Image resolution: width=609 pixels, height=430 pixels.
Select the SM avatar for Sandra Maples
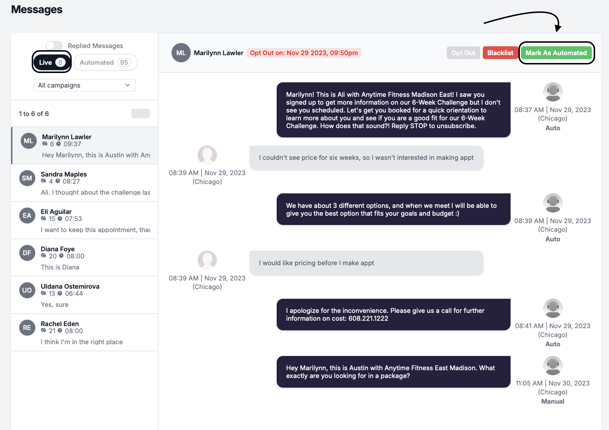27,178
